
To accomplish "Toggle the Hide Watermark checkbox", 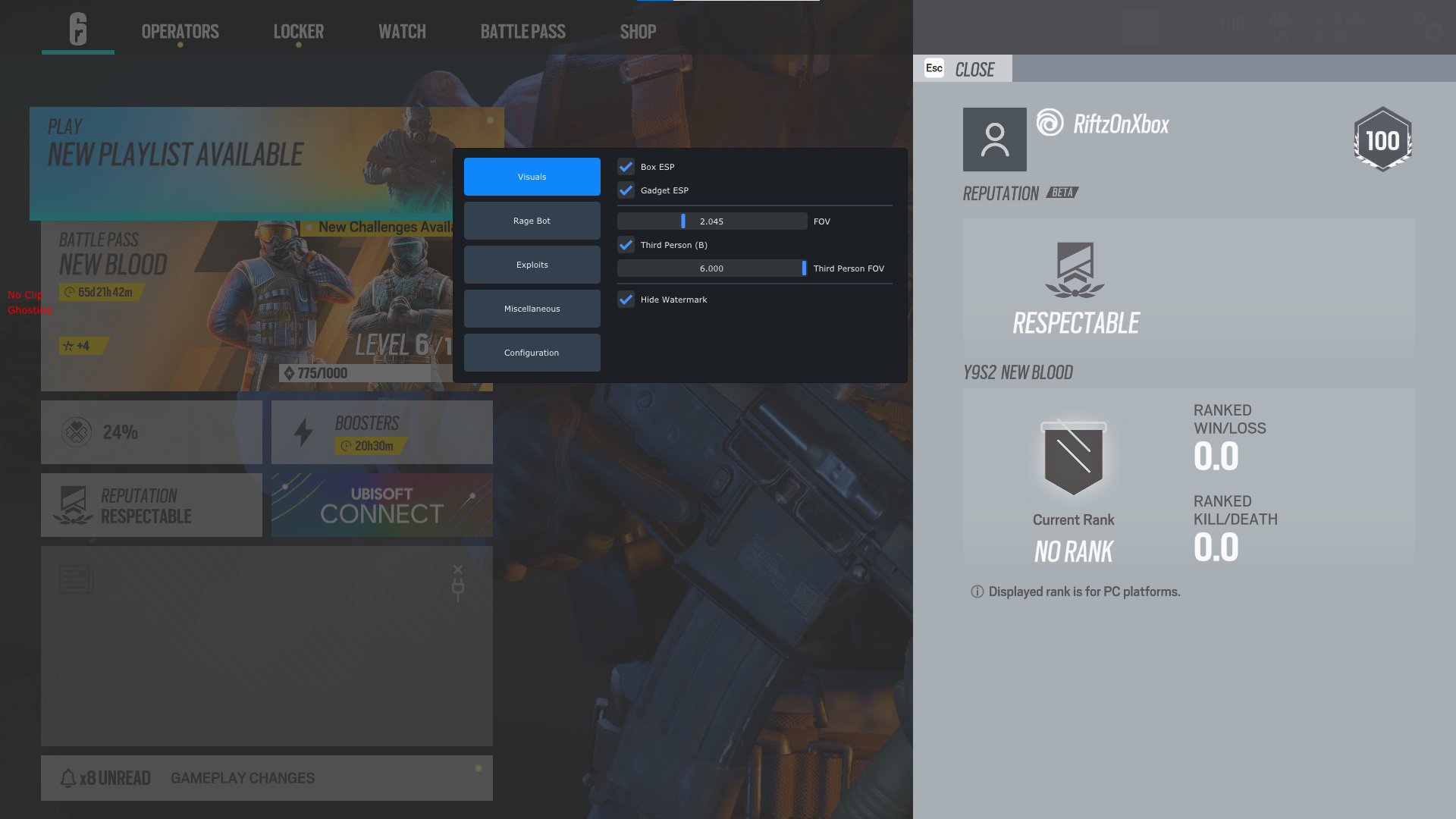I will click(x=626, y=300).
